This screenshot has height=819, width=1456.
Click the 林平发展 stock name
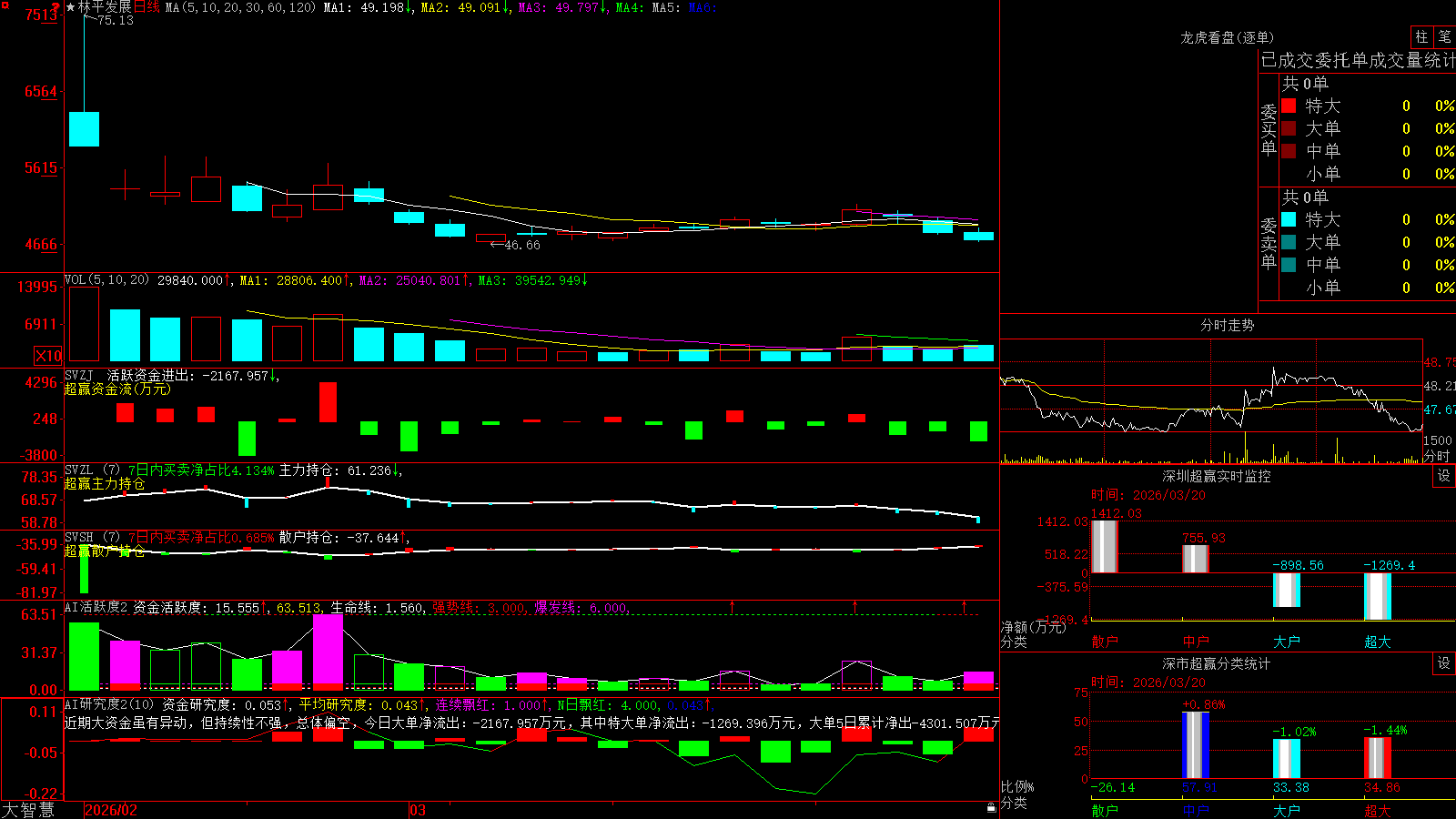(105, 7)
